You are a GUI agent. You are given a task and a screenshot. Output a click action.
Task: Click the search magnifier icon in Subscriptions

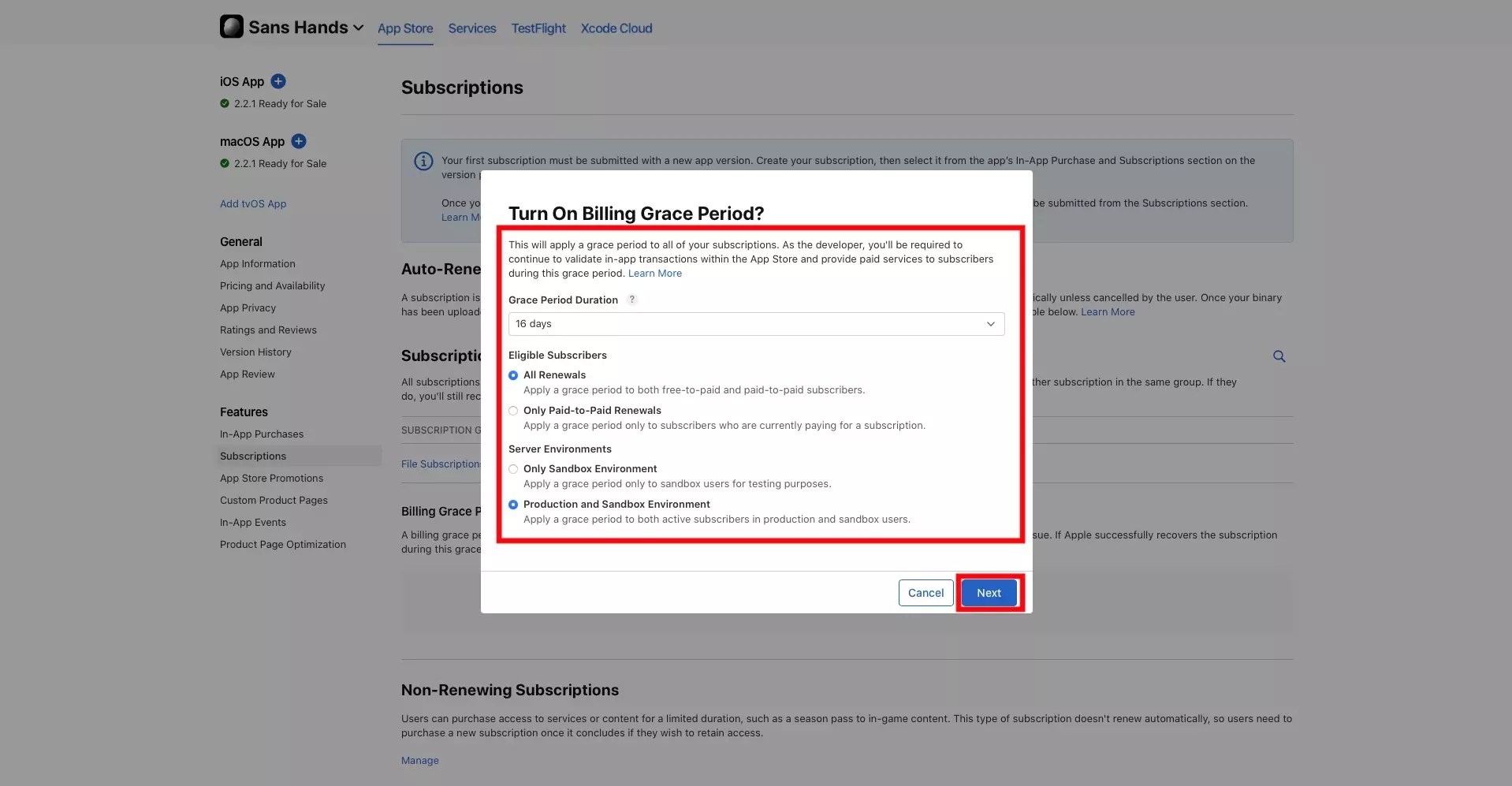click(1279, 356)
